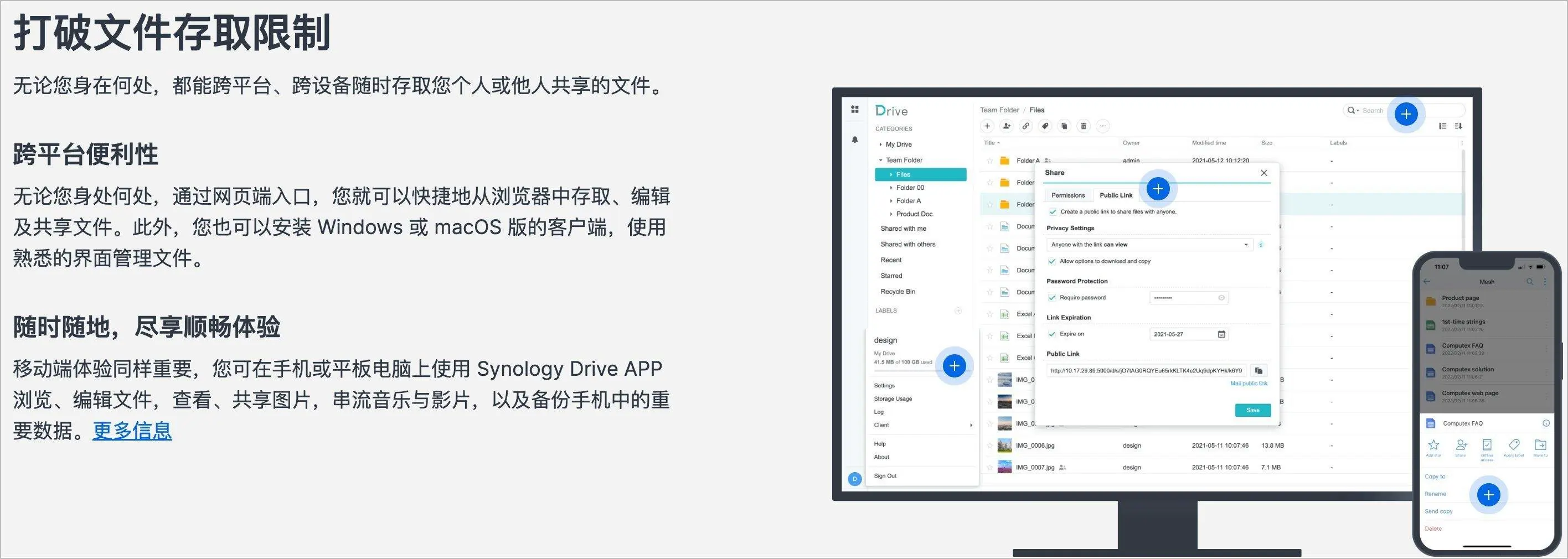Click the trash delete icon in the toolbar
The image size is (1568, 559).
click(1084, 127)
